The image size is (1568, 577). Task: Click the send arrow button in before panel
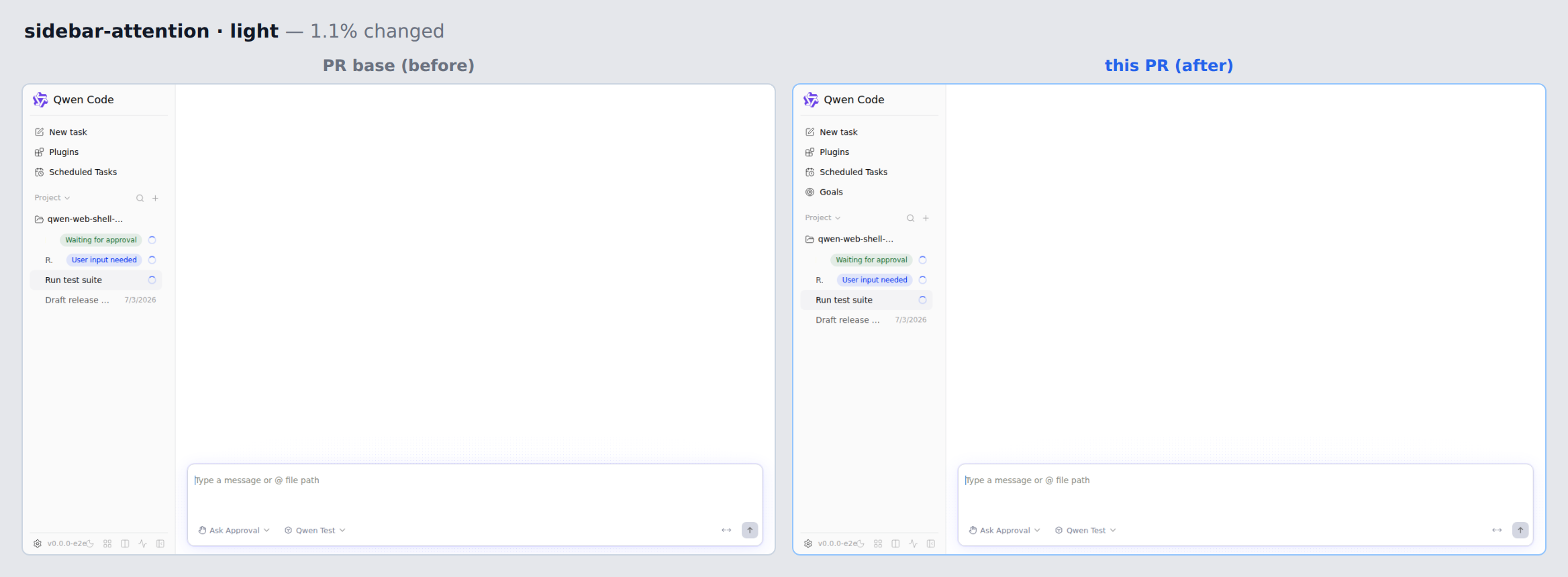pos(750,530)
